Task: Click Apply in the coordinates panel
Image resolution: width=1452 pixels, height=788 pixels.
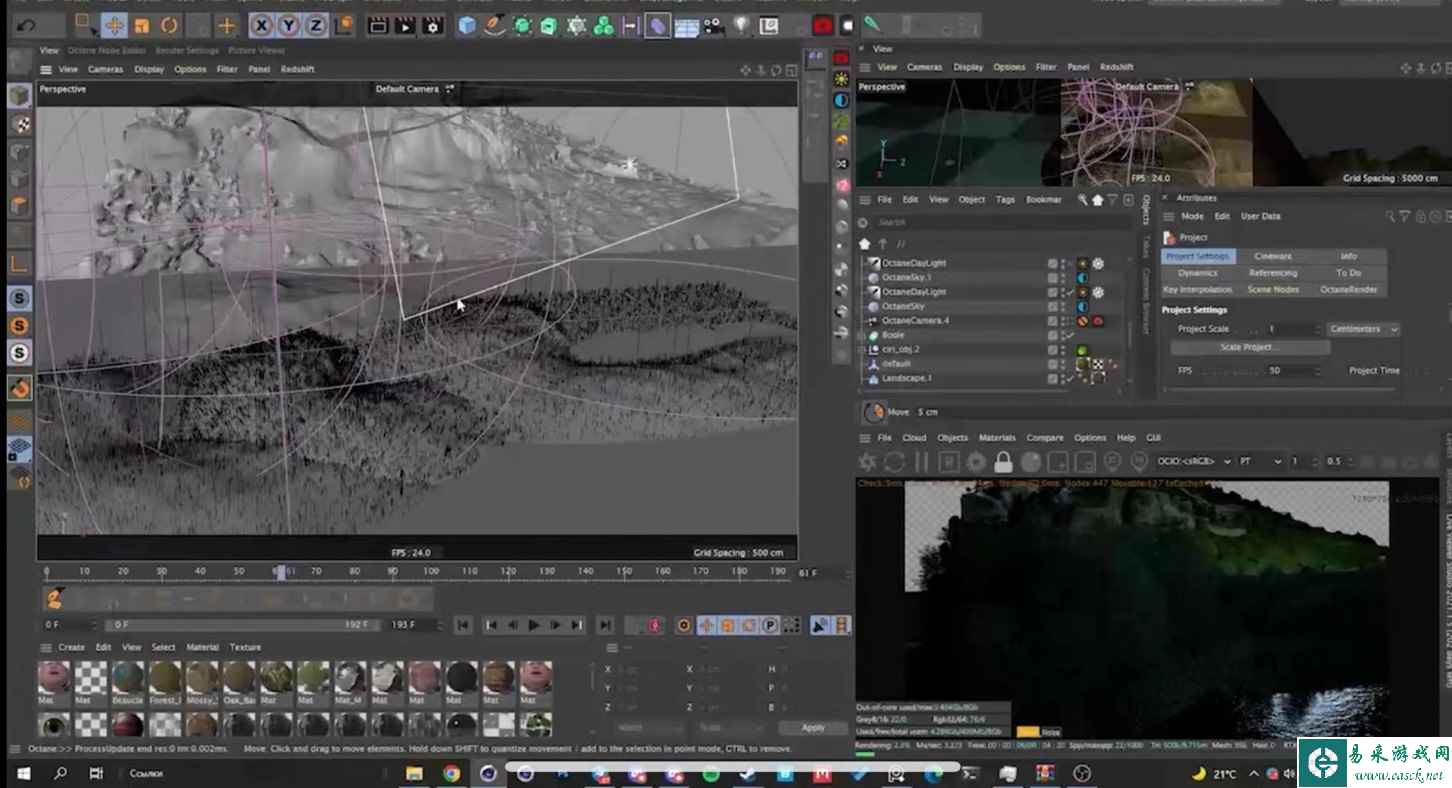Action: point(813,727)
